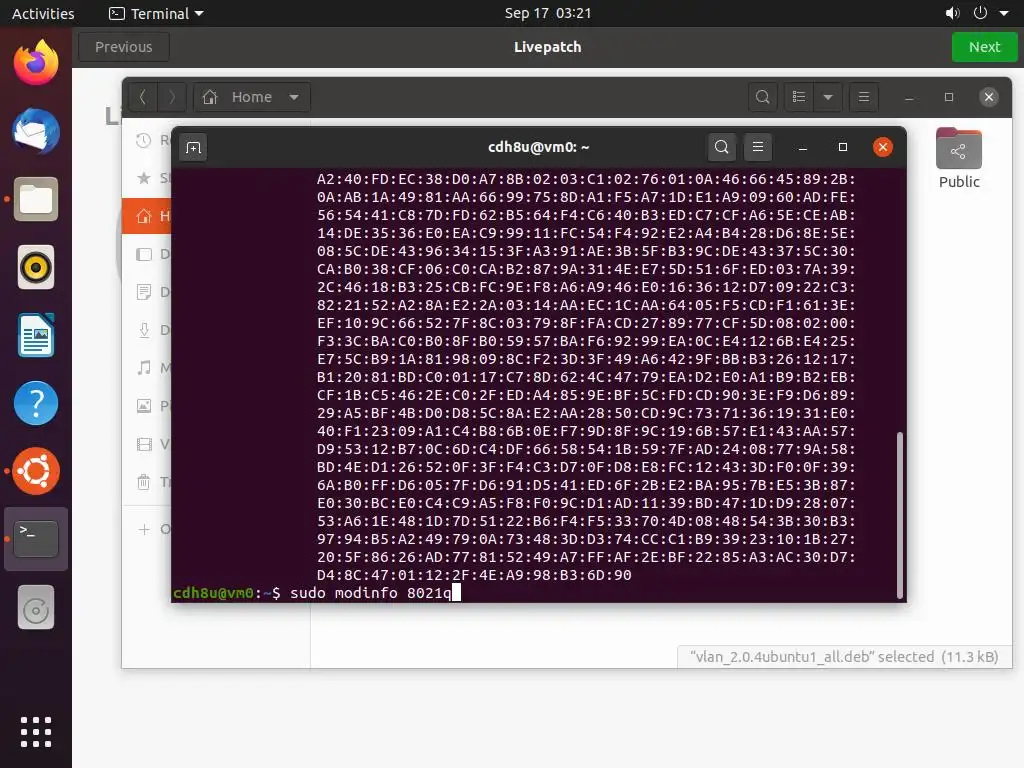Click the volume icon in top bar

pos(953,13)
